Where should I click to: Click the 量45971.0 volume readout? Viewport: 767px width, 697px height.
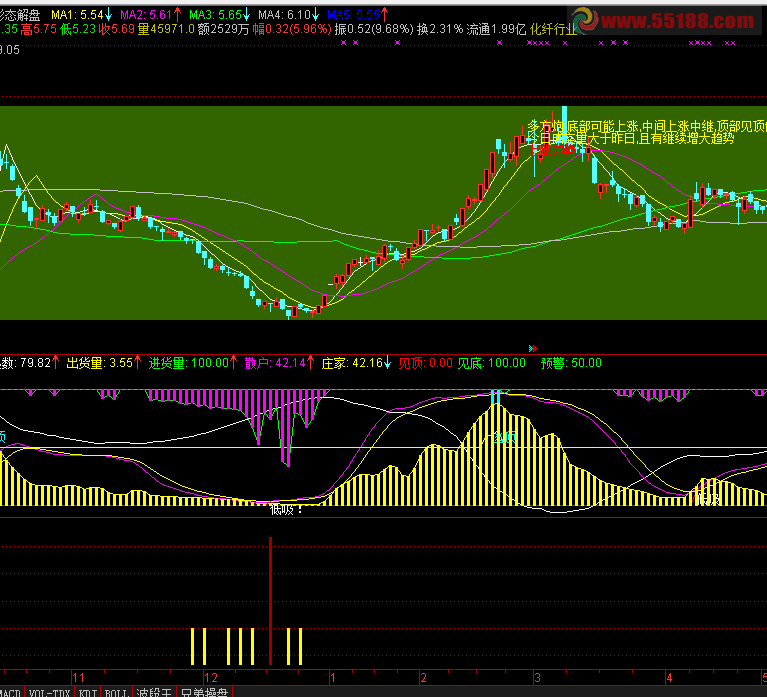tap(166, 29)
